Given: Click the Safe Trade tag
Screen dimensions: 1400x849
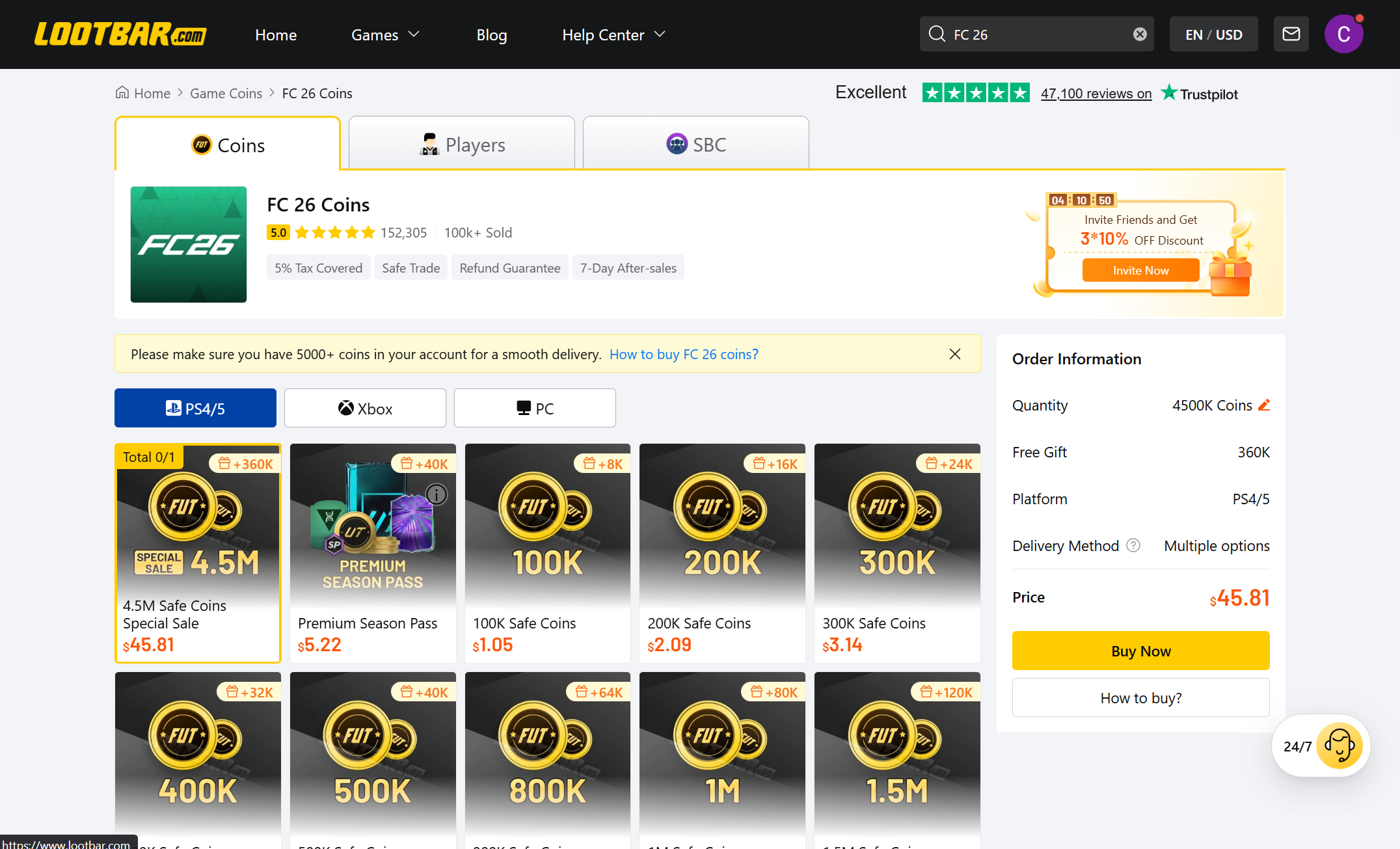Looking at the screenshot, I should pyautogui.click(x=411, y=267).
